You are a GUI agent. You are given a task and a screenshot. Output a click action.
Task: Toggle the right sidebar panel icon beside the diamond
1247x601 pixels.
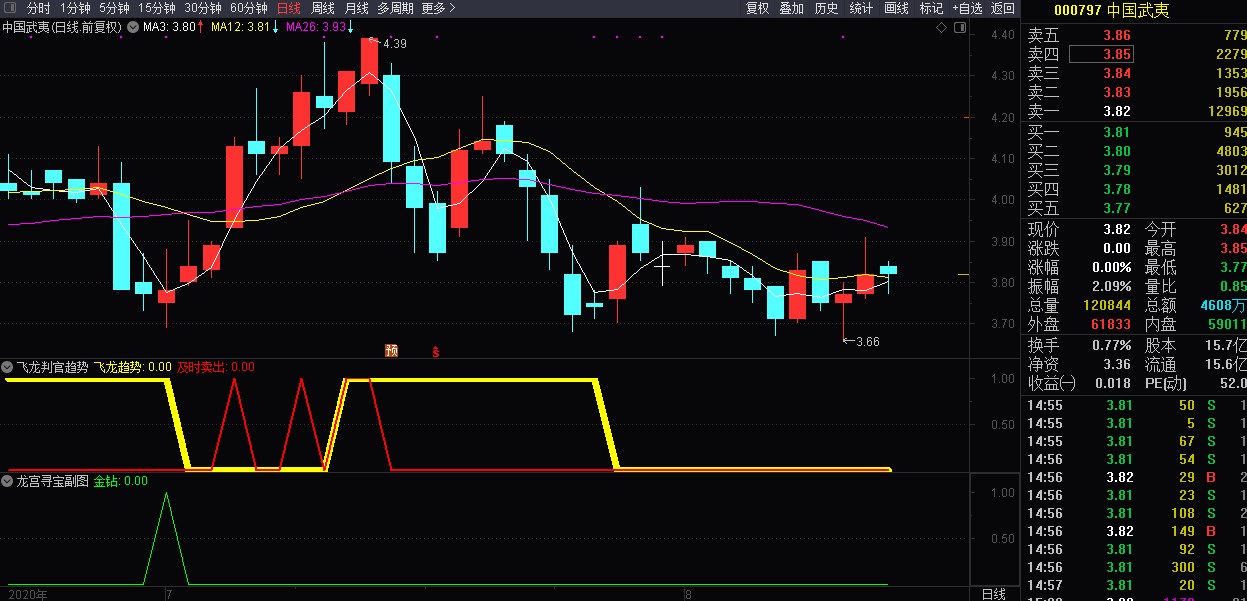click(x=960, y=27)
